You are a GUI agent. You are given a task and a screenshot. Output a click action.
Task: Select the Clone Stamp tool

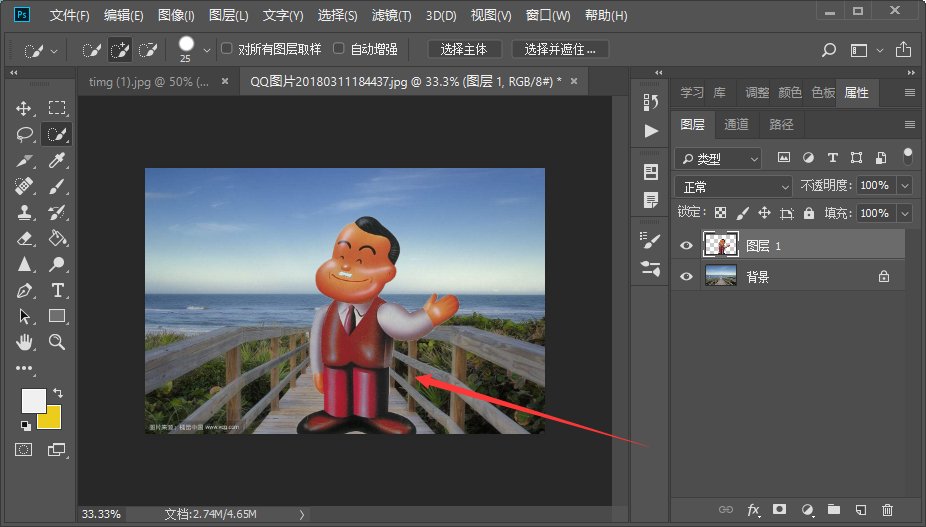pyautogui.click(x=24, y=212)
